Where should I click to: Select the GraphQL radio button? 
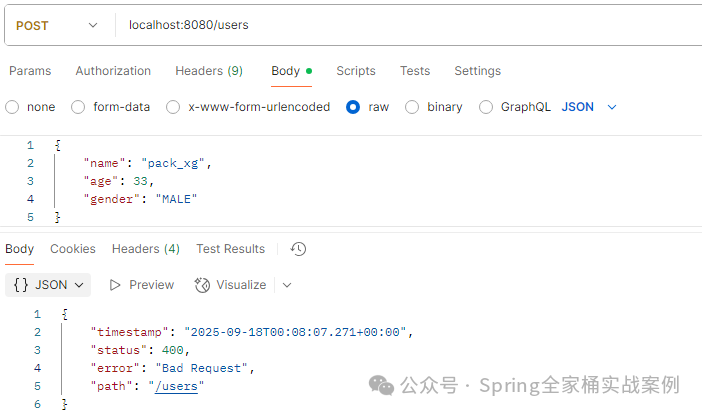486,107
